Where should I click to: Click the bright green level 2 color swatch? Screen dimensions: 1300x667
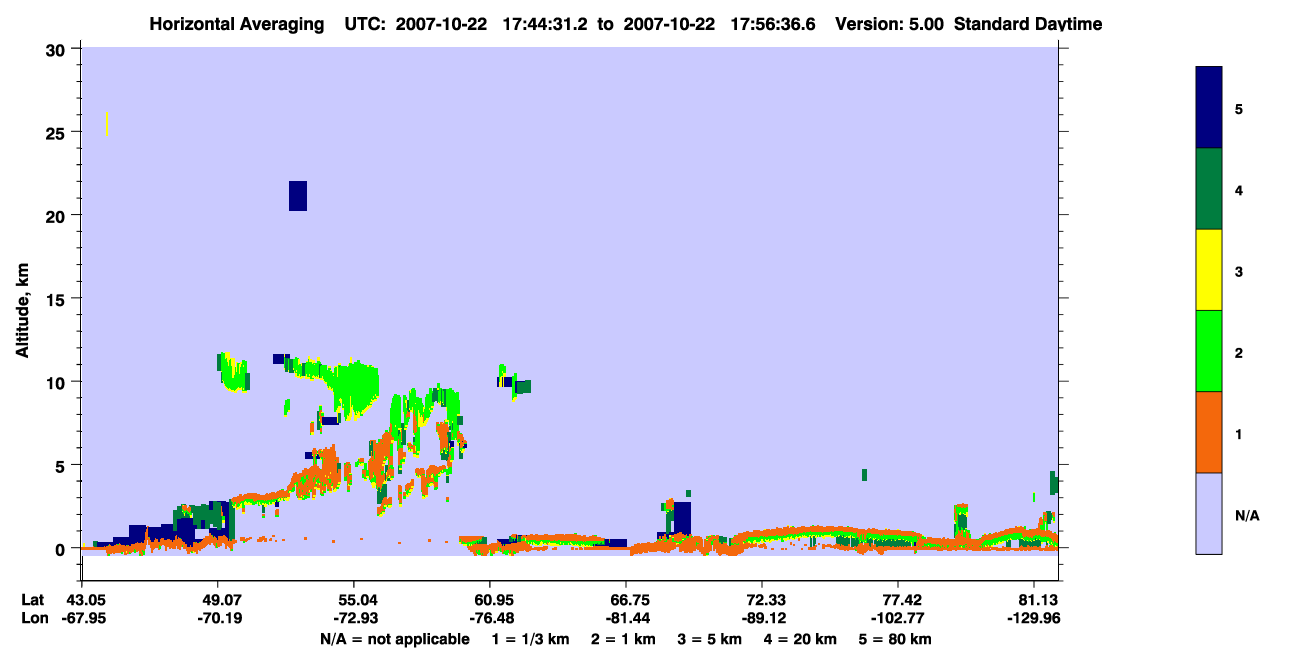[1209, 351]
